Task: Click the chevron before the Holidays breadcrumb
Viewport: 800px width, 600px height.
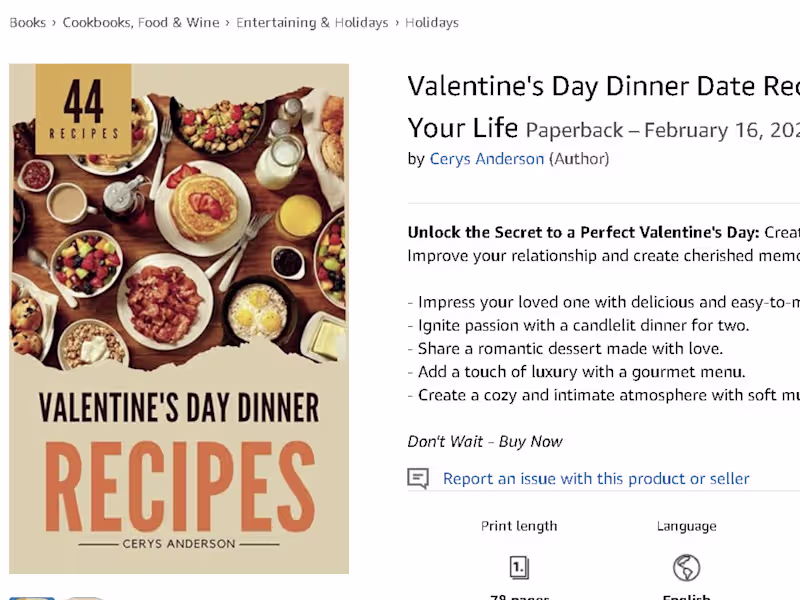Action: [397, 23]
